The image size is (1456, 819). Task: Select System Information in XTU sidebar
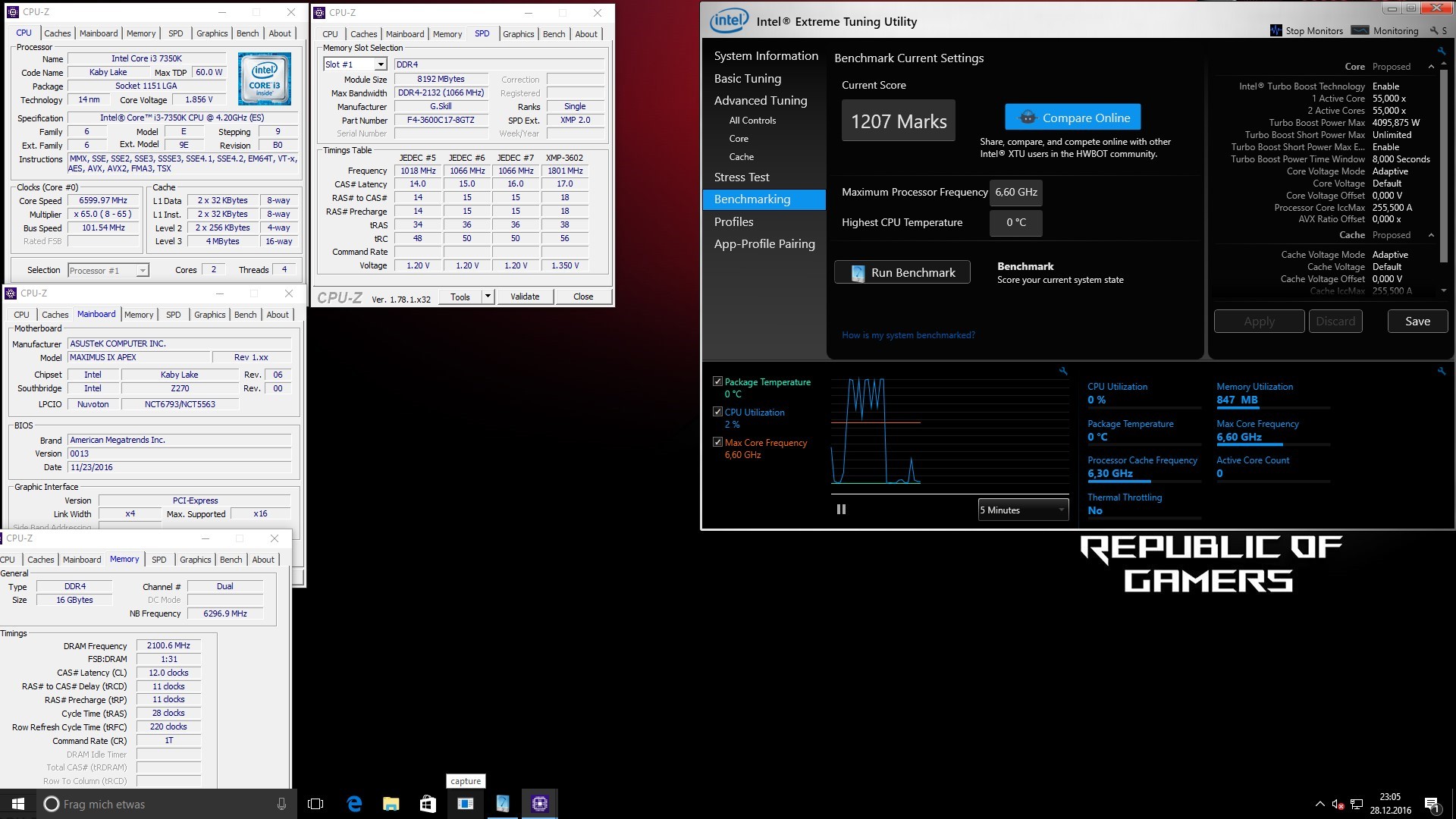[x=766, y=56]
